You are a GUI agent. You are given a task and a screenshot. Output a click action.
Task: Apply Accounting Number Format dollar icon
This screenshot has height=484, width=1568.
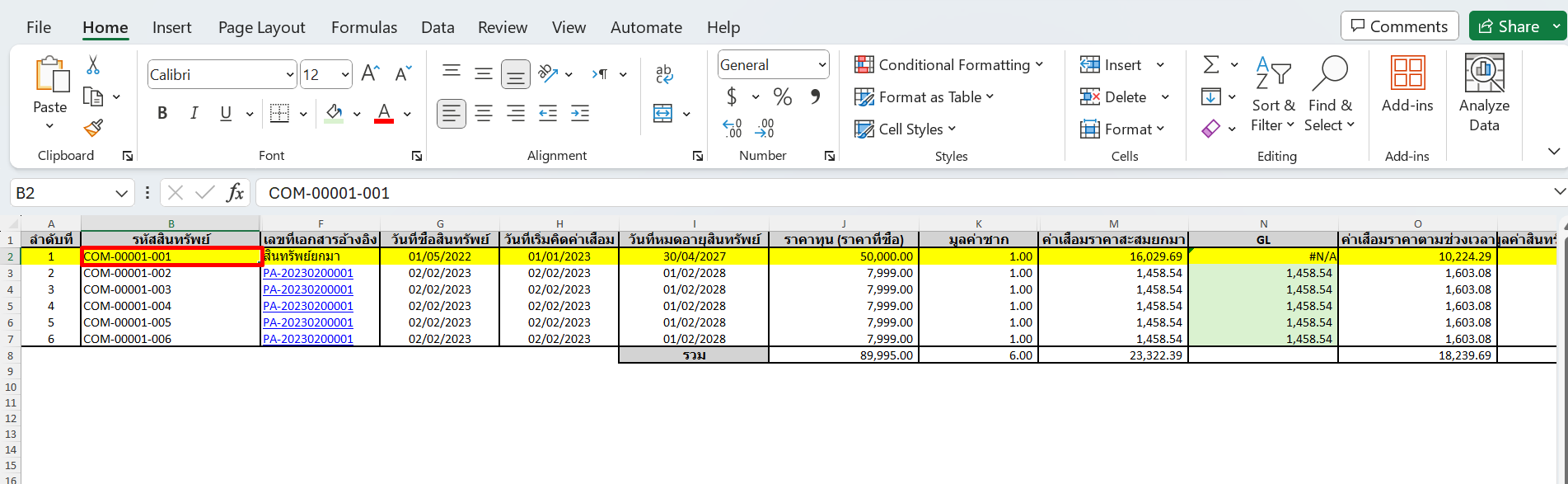click(x=732, y=96)
